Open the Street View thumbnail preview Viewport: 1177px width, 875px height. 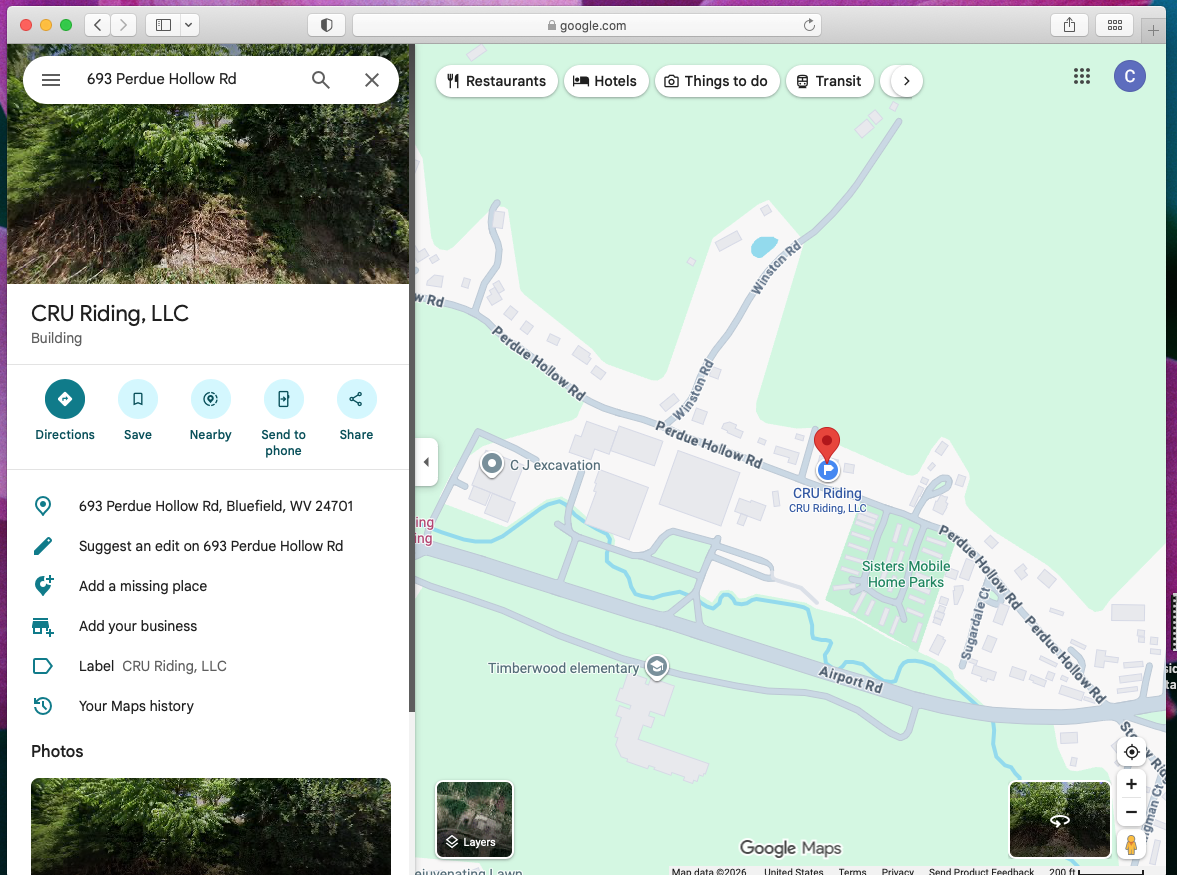click(1059, 819)
